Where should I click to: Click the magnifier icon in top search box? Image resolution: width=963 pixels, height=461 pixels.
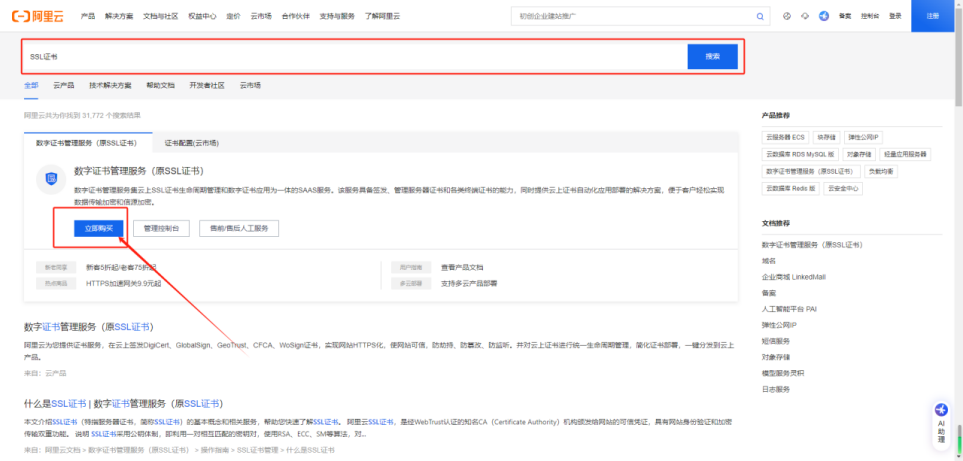[x=760, y=17]
